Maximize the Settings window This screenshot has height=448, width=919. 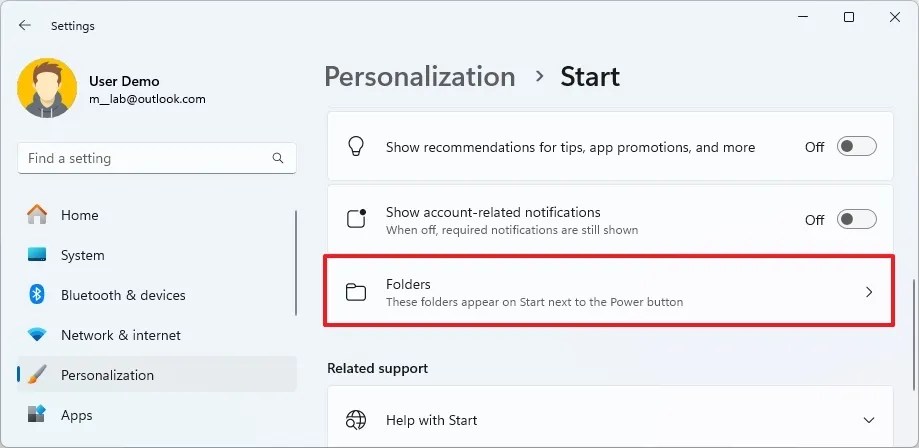(849, 18)
